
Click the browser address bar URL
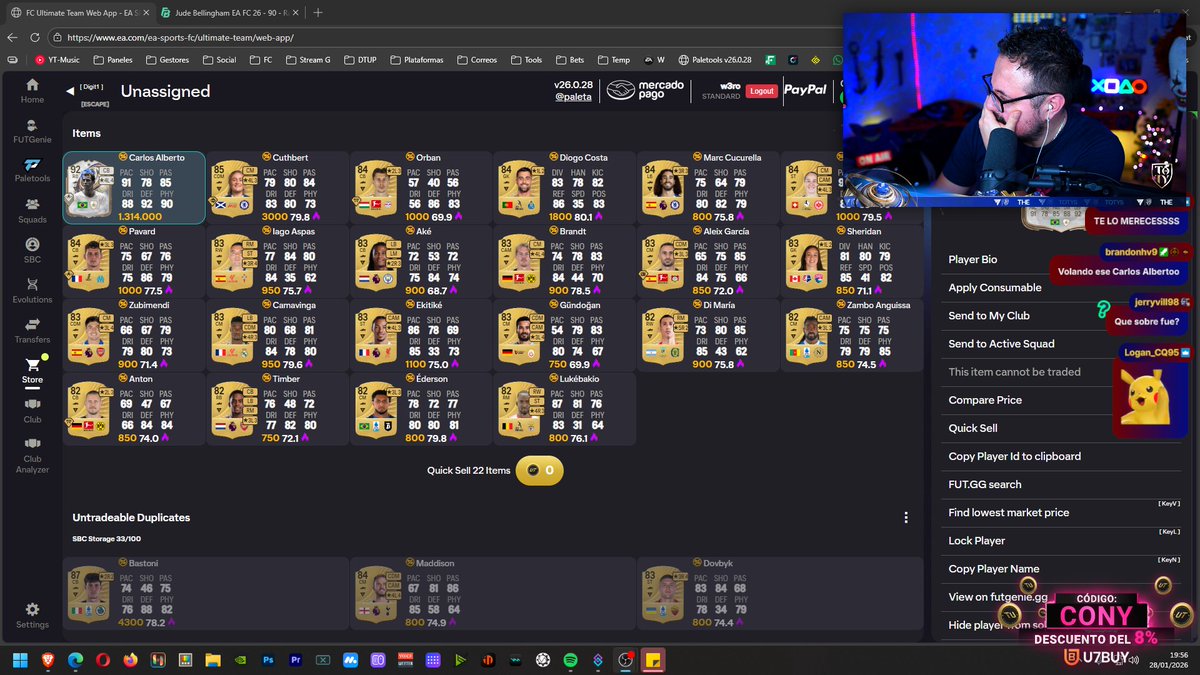[x=180, y=37]
